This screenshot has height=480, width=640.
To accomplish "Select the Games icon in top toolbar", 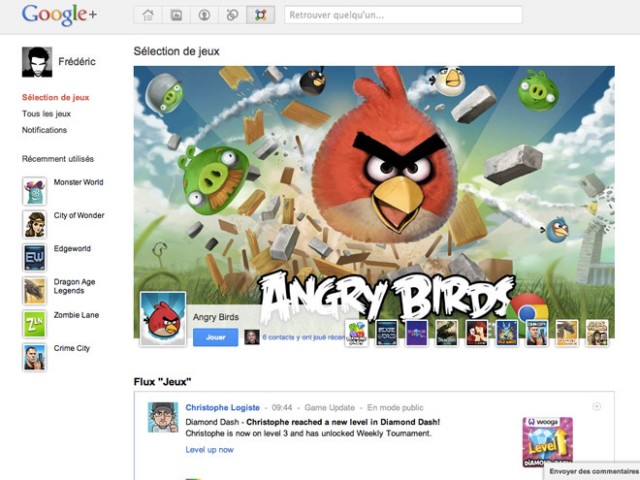I will [260, 15].
